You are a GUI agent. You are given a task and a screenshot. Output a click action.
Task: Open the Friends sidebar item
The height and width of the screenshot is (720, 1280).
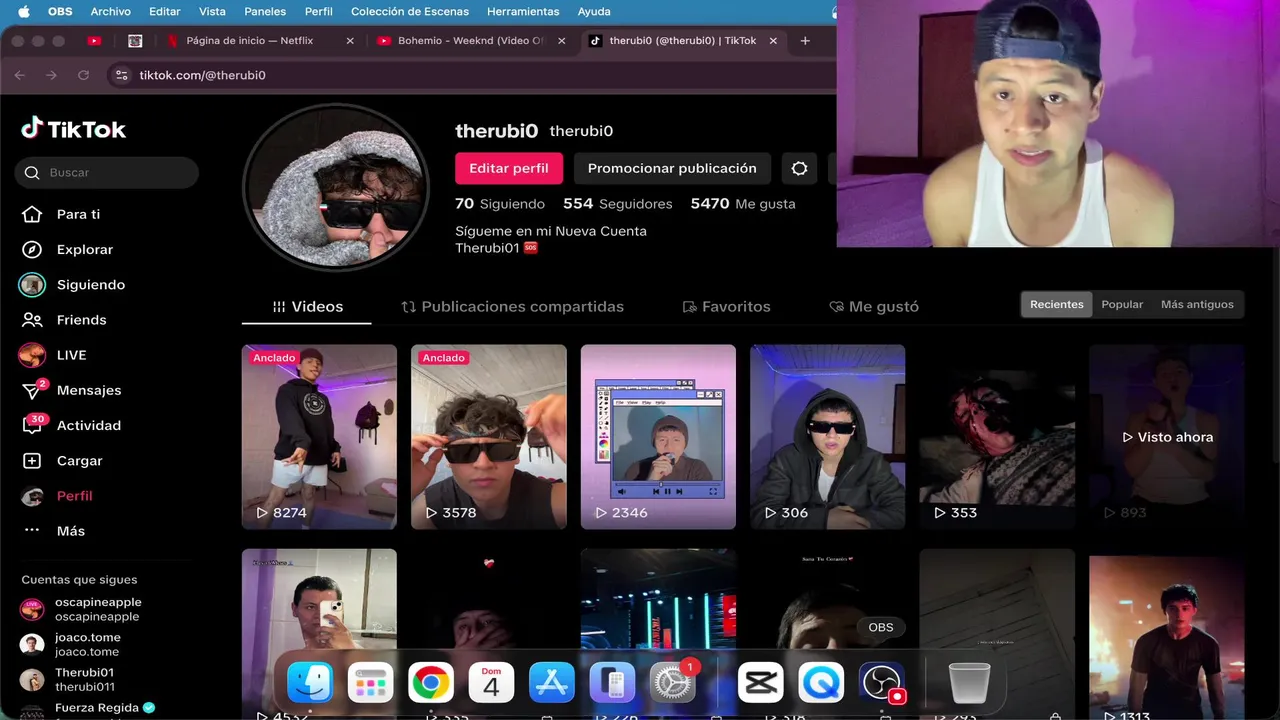[64, 320]
